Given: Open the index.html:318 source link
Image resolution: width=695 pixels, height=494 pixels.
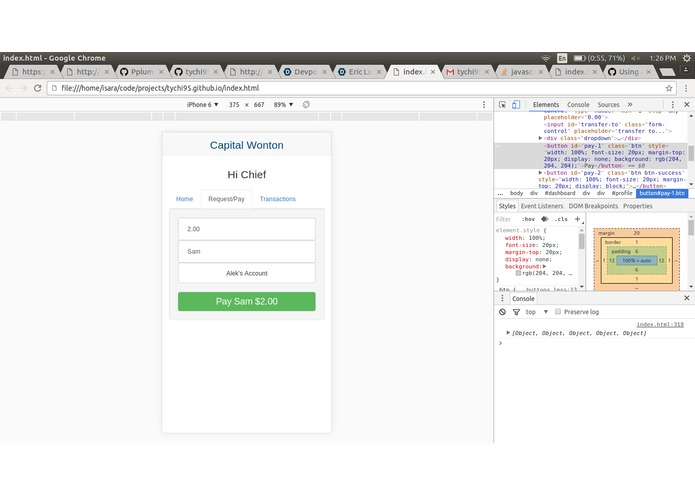Looking at the screenshot, I should [660, 325].
